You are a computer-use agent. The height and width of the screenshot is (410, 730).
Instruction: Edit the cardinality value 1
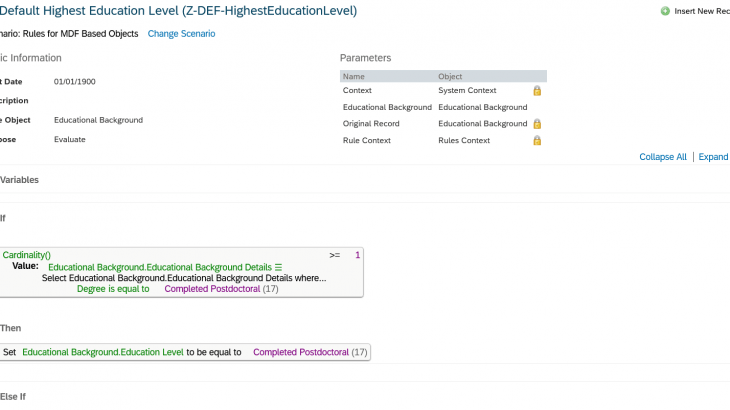(358, 255)
